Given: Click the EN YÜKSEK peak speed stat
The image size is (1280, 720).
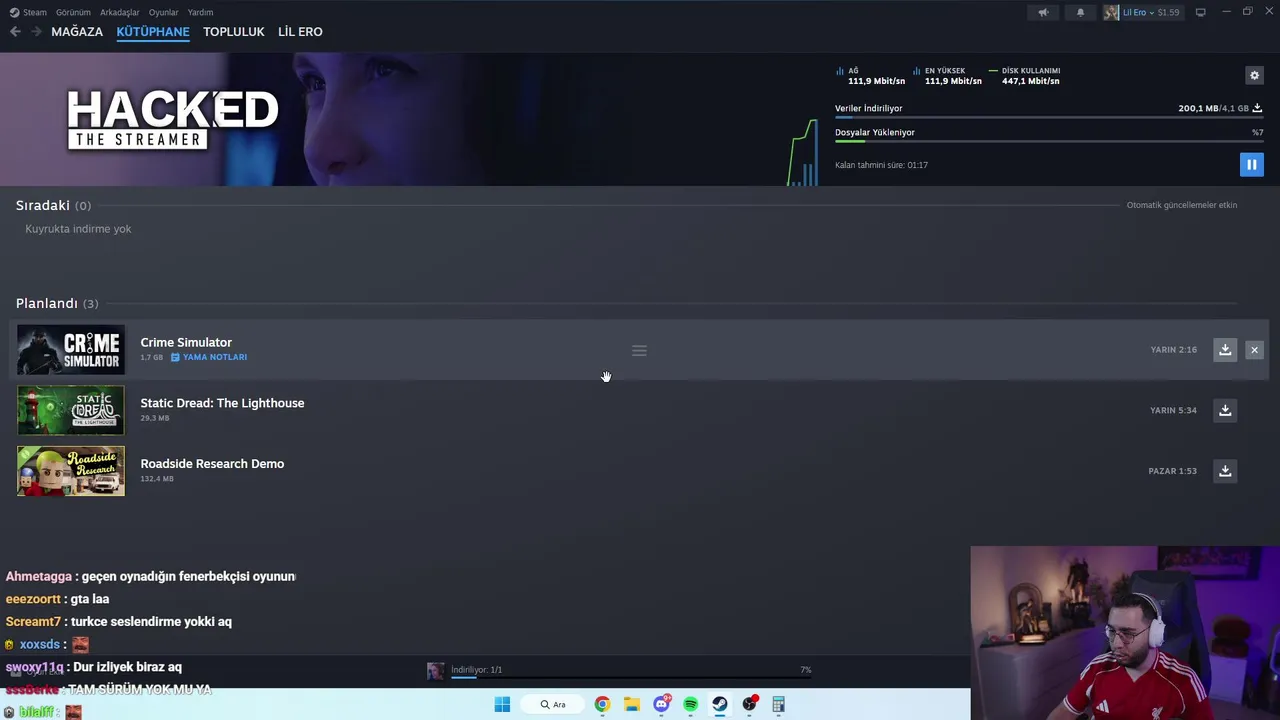Looking at the screenshot, I should (947, 76).
